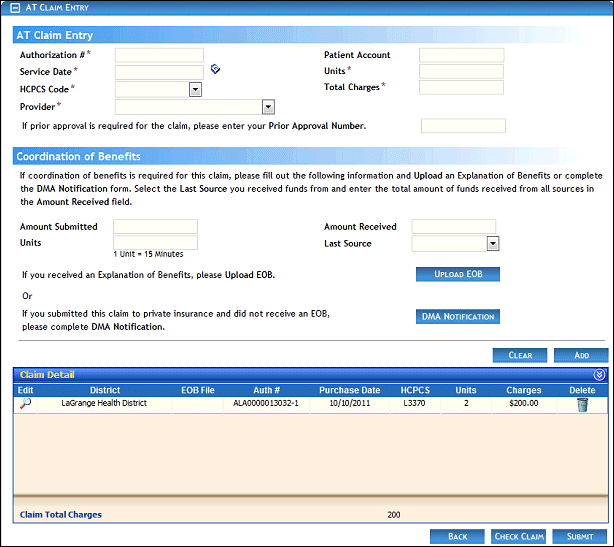Open the Last Source dropdown
The image size is (614, 547).
coord(492,243)
